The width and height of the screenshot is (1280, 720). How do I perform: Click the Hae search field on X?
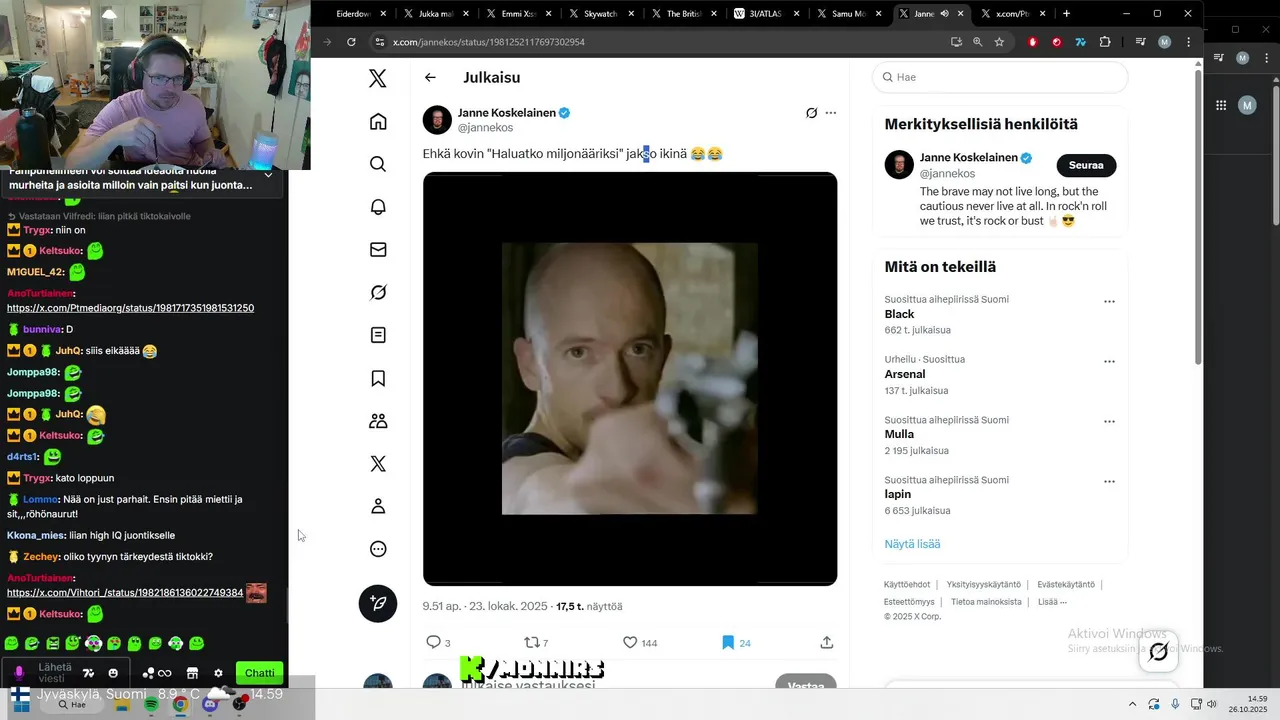pos(1000,77)
